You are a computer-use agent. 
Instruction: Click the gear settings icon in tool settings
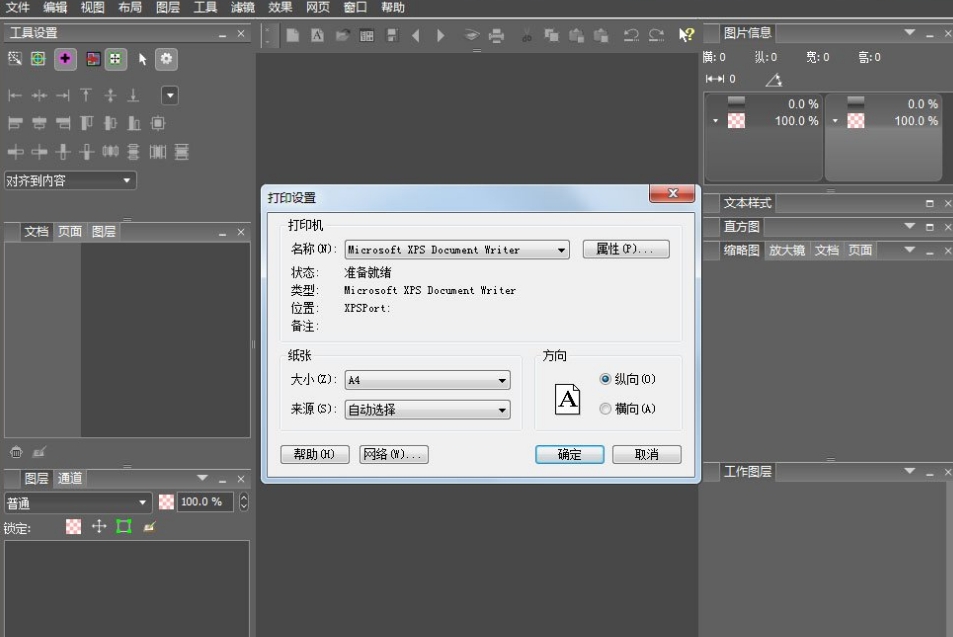coord(166,60)
